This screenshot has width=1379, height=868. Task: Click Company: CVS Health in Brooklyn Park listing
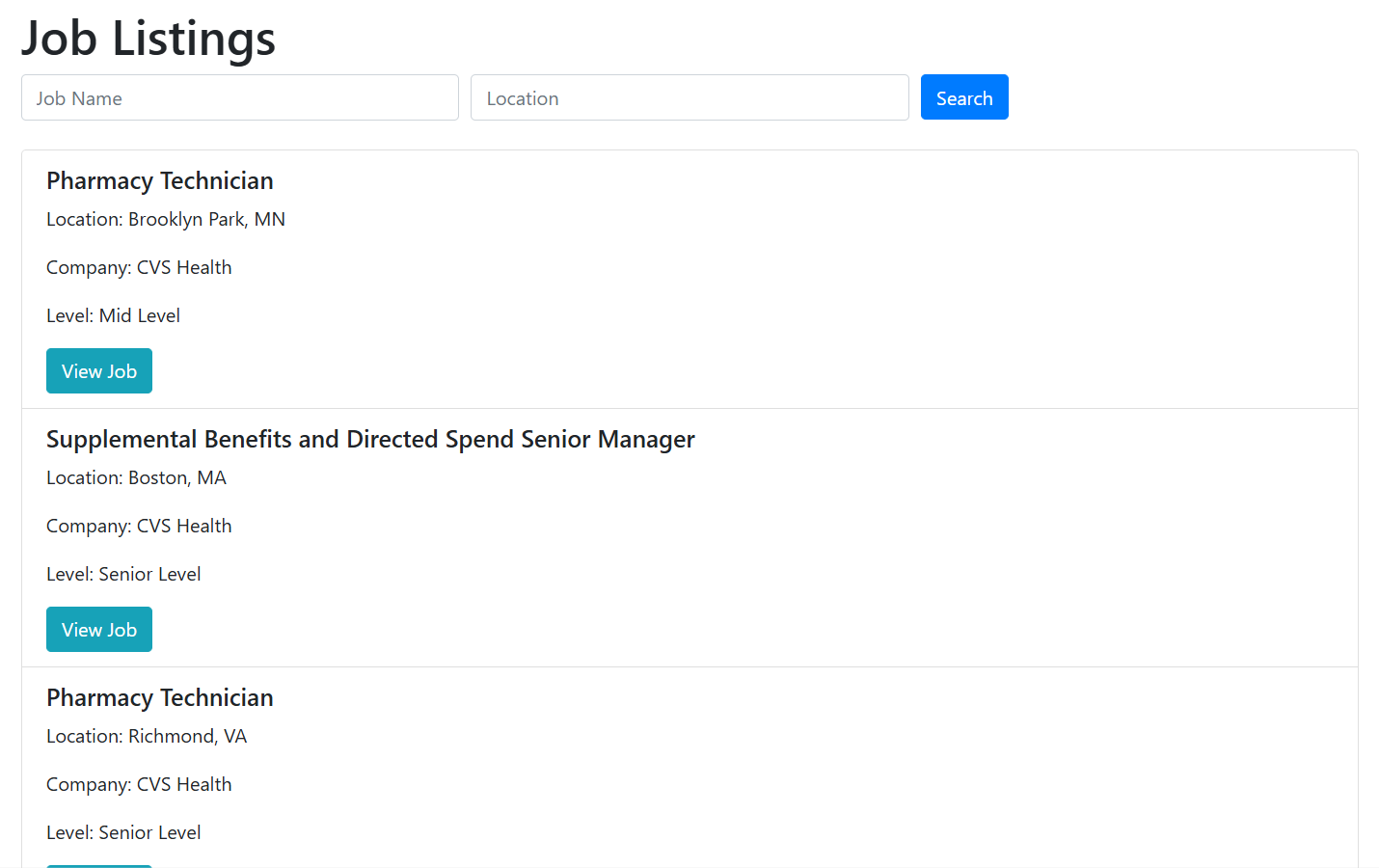pyautogui.click(x=139, y=268)
